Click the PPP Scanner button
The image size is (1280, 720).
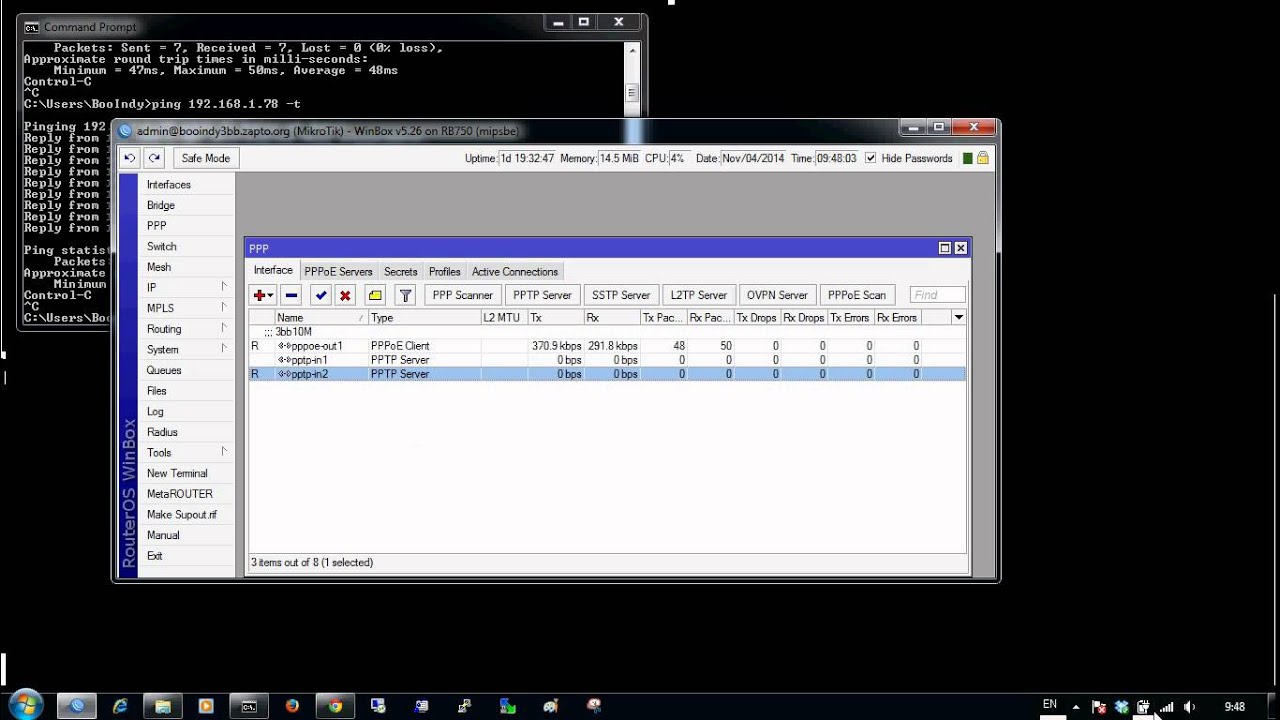coord(462,295)
